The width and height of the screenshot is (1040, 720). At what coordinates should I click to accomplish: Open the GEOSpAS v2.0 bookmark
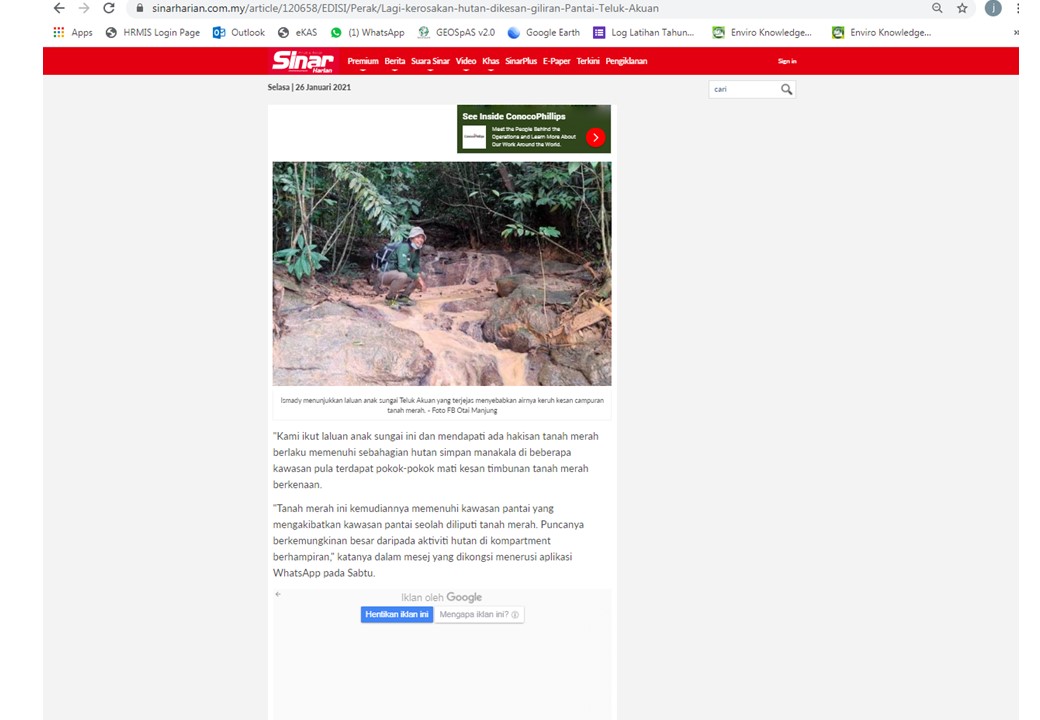click(x=456, y=32)
